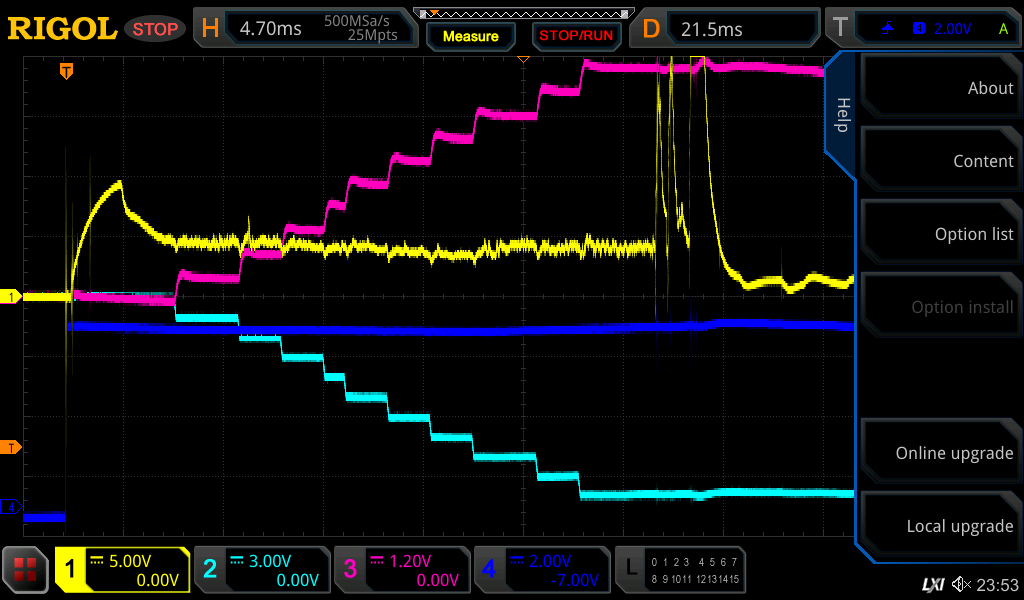Click the LXI network status icon
The width and height of the screenshot is (1024, 600).
coord(932,584)
